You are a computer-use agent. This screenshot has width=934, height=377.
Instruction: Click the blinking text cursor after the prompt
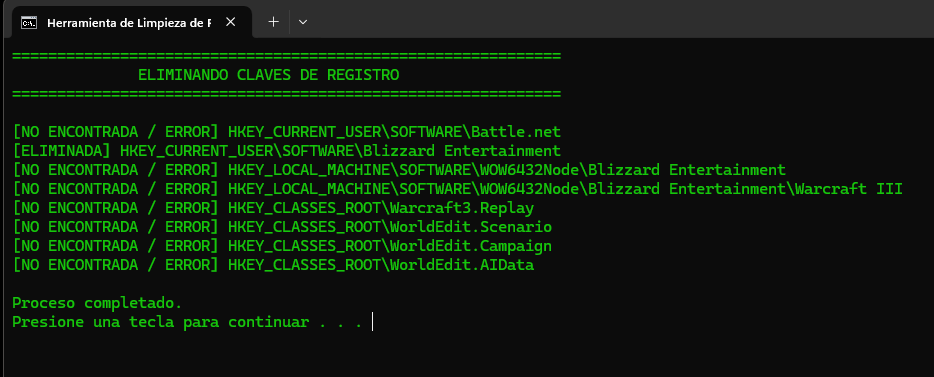[372, 322]
